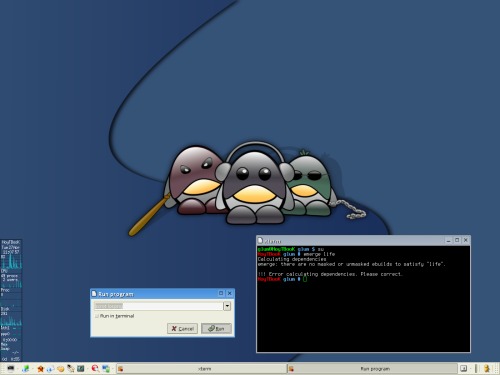Click the dark chalkboard launcher icon

point(80,368)
